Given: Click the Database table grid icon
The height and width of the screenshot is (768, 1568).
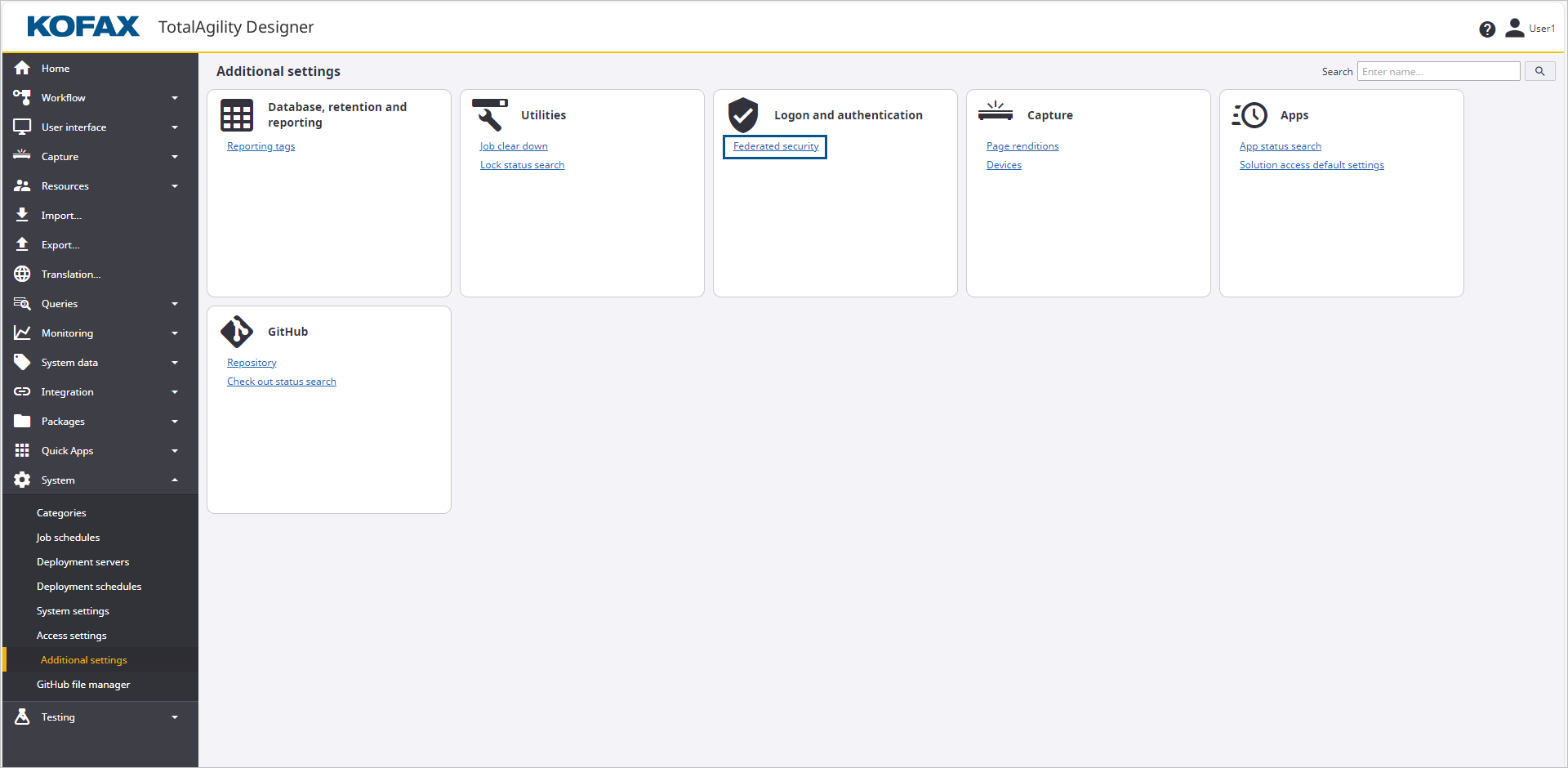Looking at the screenshot, I should click(237, 115).
